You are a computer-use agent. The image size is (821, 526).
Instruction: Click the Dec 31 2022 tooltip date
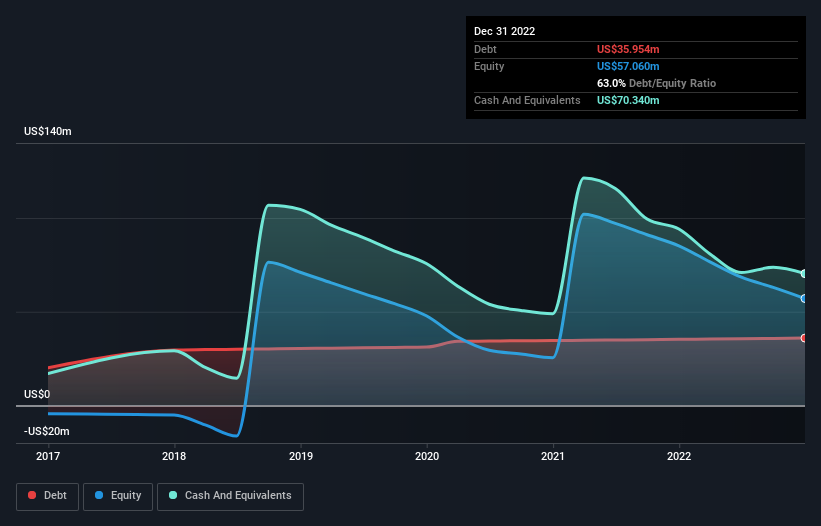(505, 31)
